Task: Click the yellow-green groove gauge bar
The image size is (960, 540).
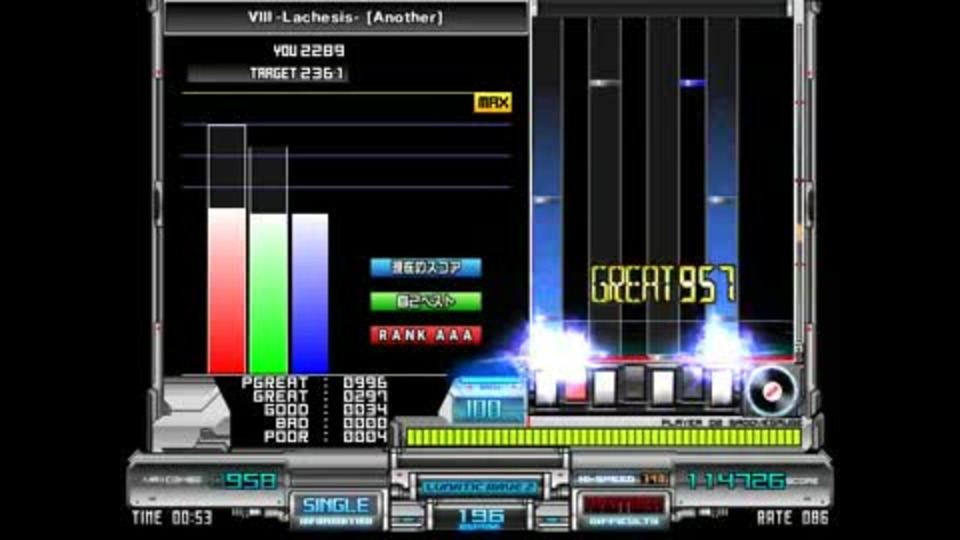Action: pyautogui.click(x=603, y=437)
